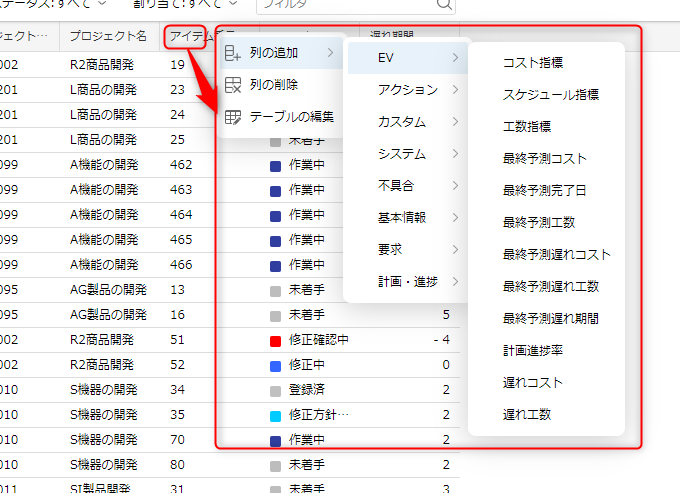Image resolution: width=680 pixels, height=493 pixels.
Task: Expand the EV submenu
Action: (x=407, y=58)
